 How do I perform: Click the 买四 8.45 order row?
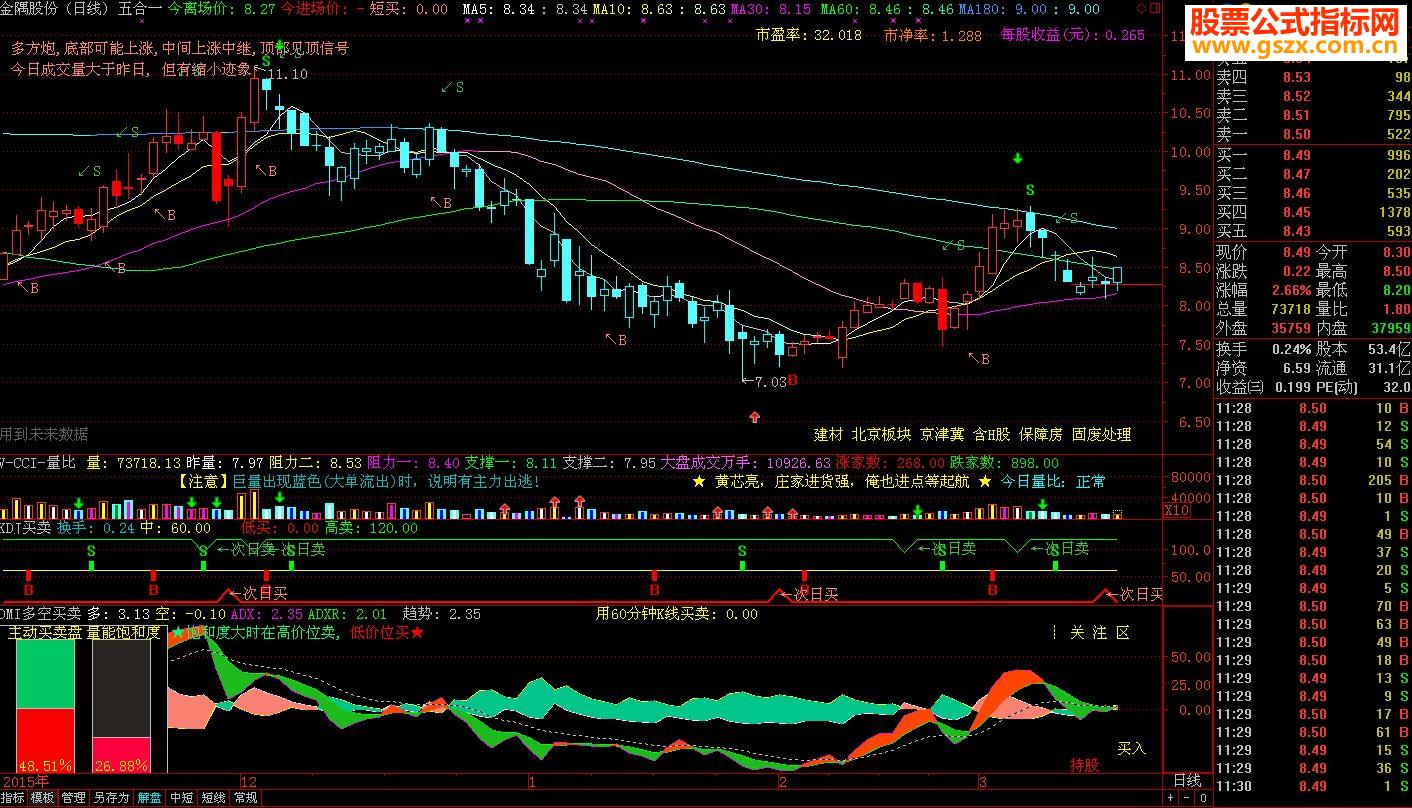[x=1312, y=212]
